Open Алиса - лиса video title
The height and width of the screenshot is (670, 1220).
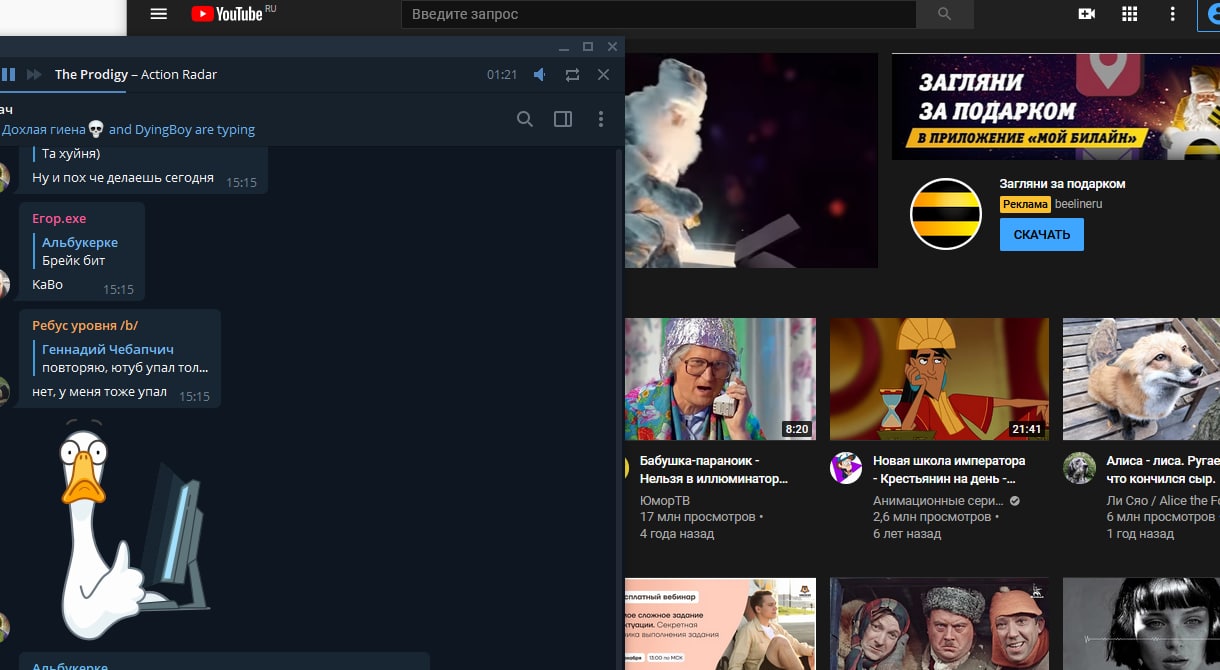pyautogui.click(x=1163, y=470)
